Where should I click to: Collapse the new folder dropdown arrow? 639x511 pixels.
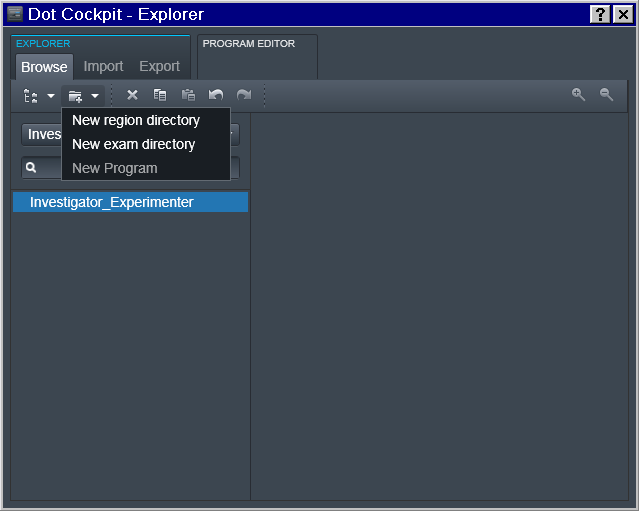click(x=95, y=96)
